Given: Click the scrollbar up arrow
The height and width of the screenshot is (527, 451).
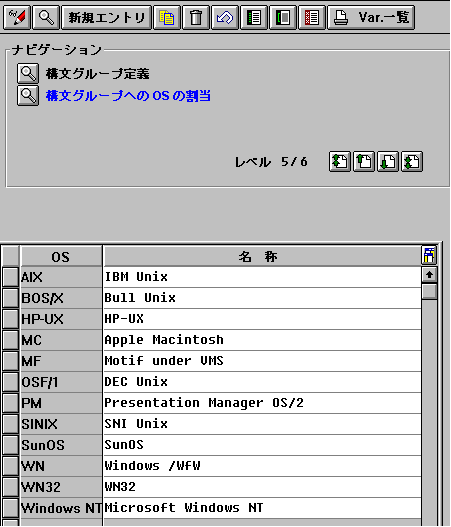Looking at the screenshot, I should point(429,275).
